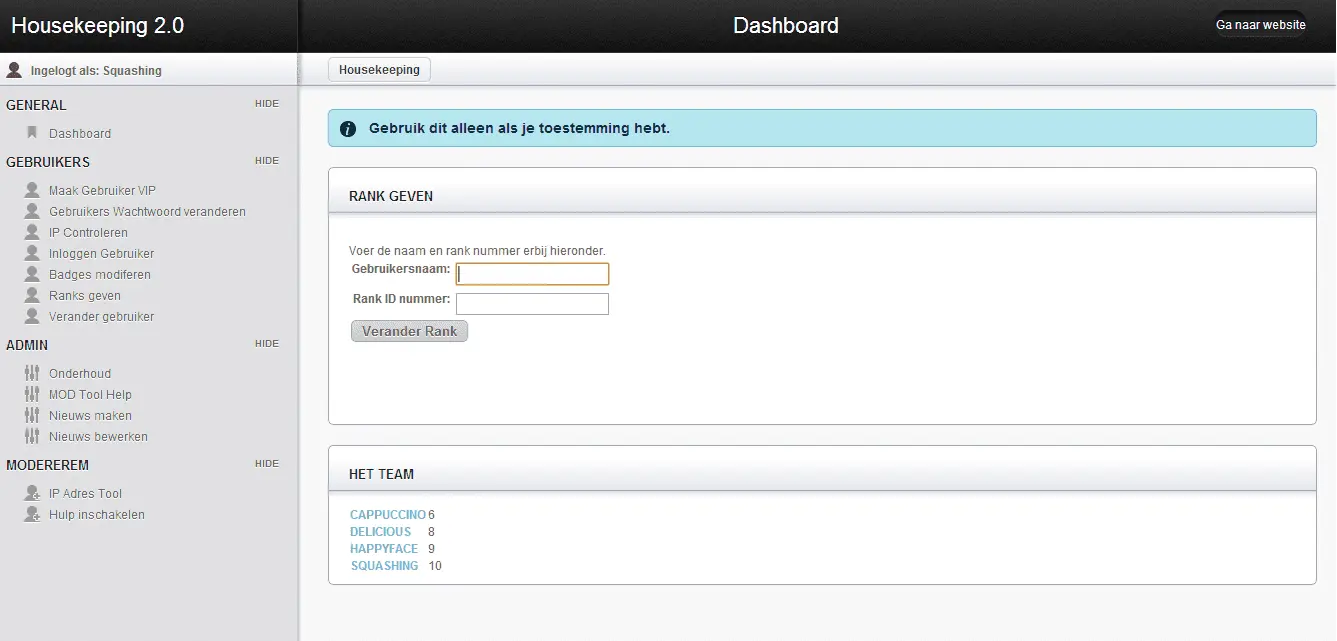Open the Onderhoud admin page

point(80,373)
